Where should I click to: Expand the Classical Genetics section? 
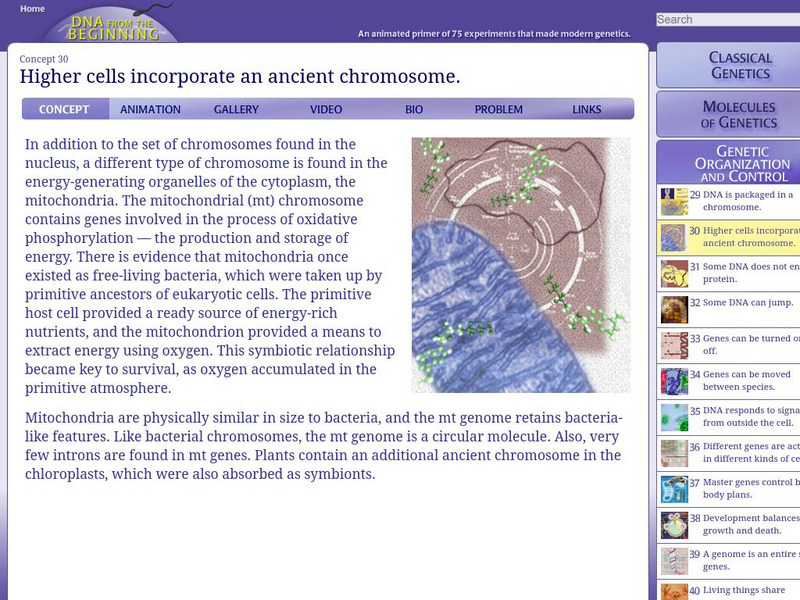click(729, 65)
